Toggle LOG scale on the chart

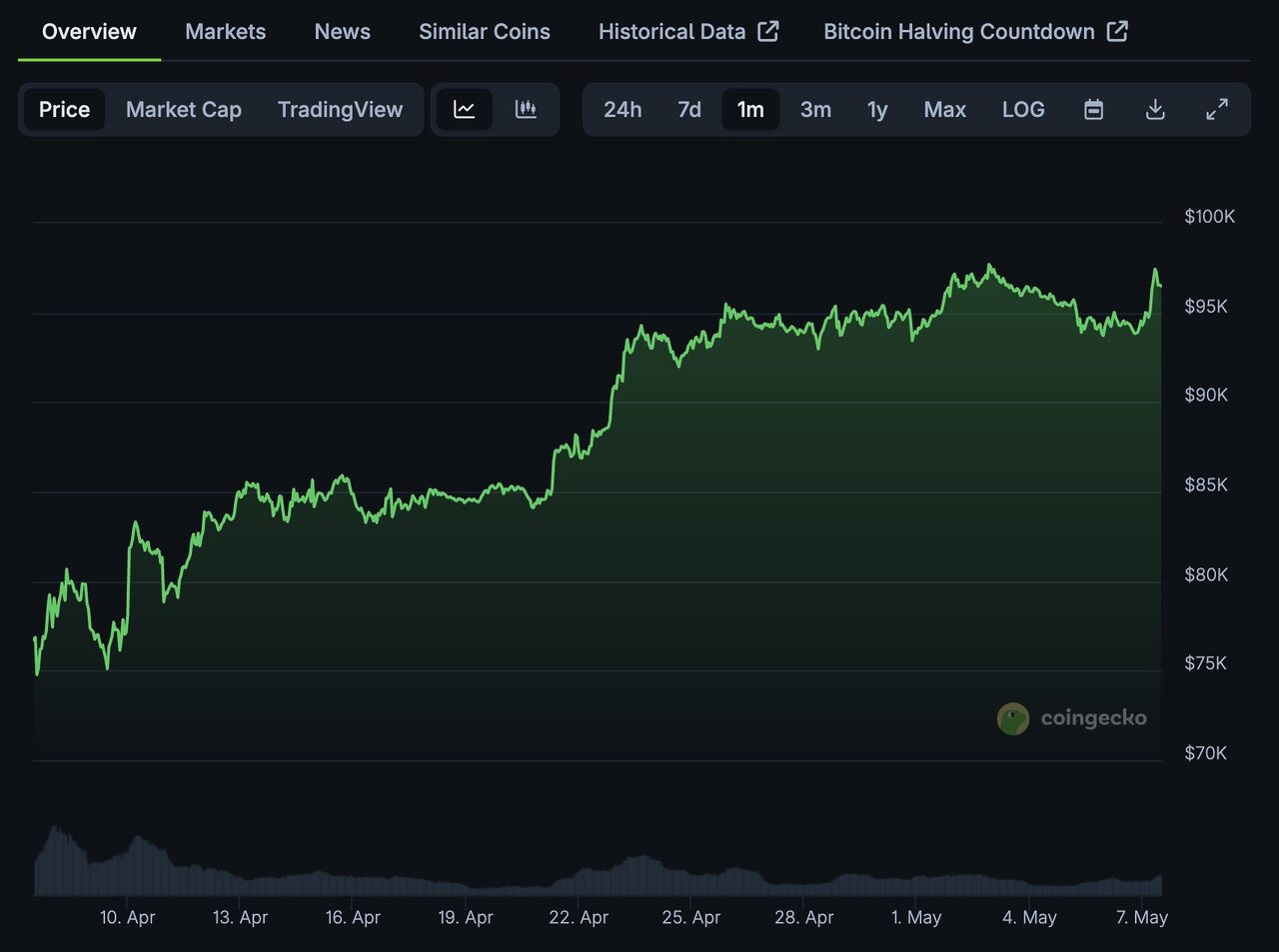1023,110
